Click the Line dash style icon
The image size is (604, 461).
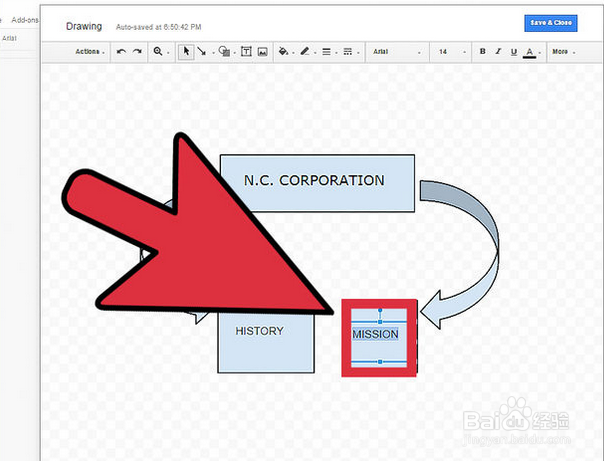coord(347,52)
